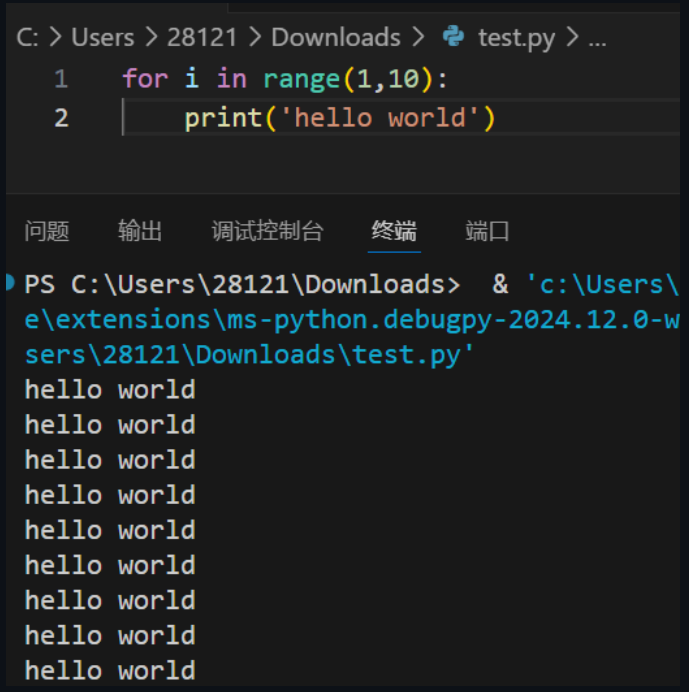The height and width of the screenshot is (692, 689).
Task: Open the trailing '...' breadcrumb symbol list
Action: [x=597, y=38]
